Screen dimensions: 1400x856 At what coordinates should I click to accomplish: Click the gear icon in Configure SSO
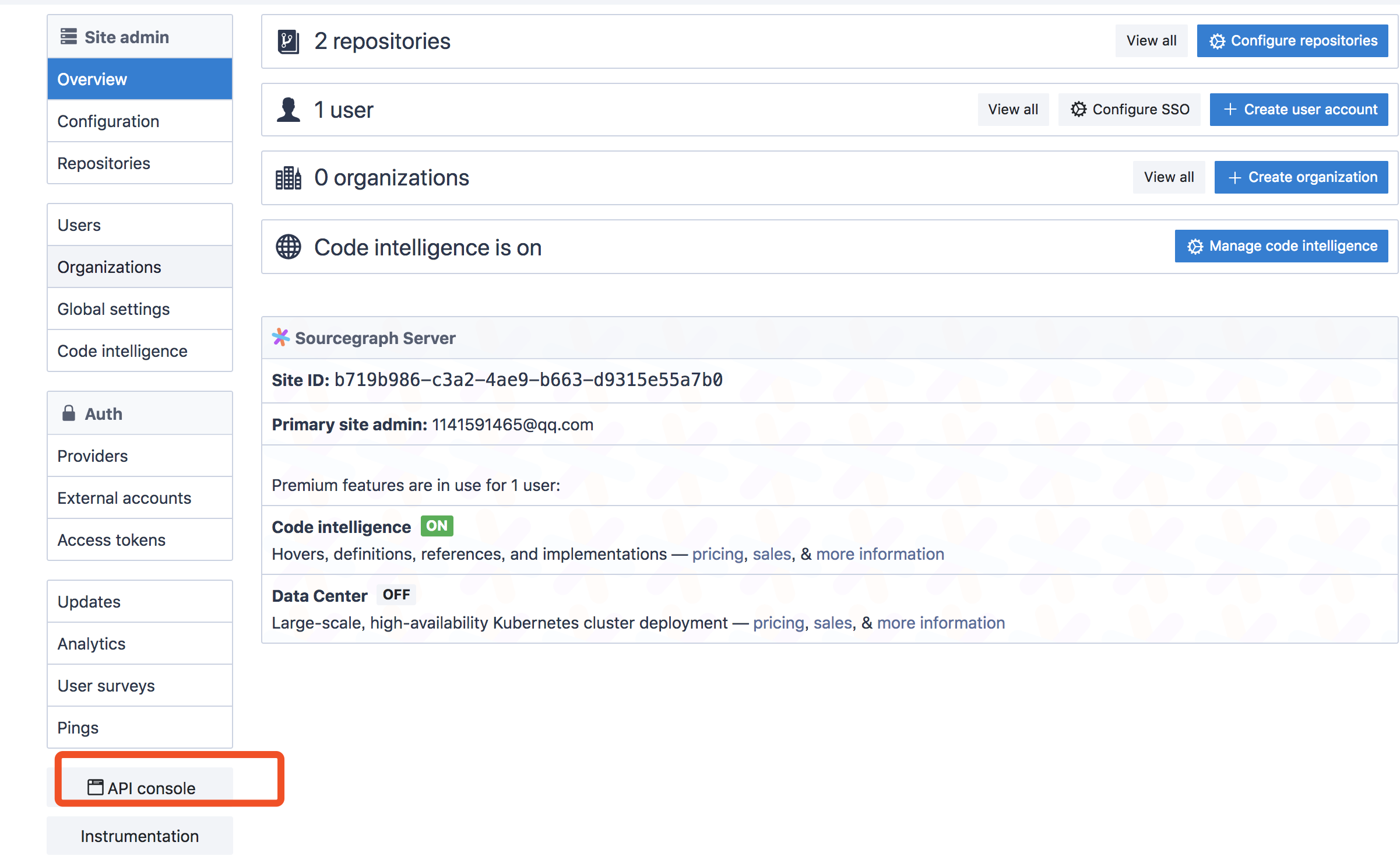pyautogui.click(x=1078, y=109)
